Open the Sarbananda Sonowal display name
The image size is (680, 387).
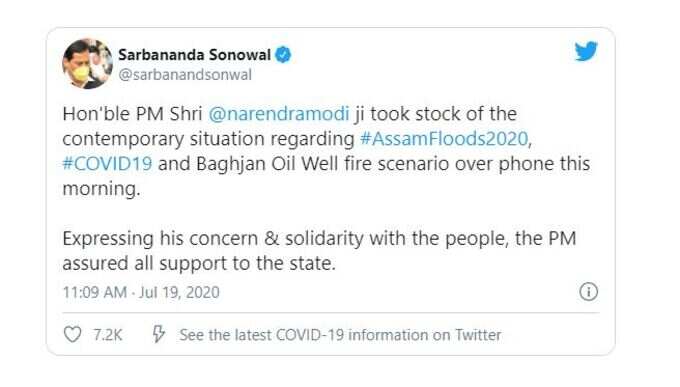click(194, 55)
